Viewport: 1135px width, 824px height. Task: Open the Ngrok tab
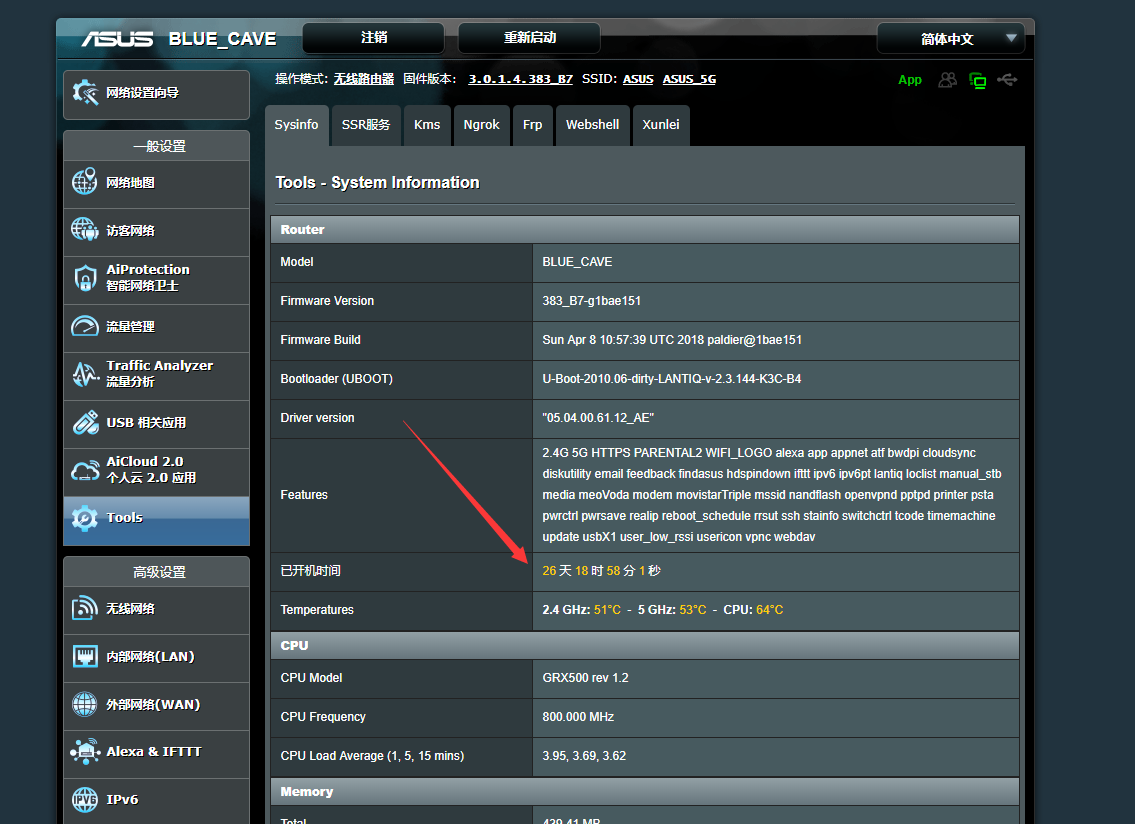(x=481, y=125)
